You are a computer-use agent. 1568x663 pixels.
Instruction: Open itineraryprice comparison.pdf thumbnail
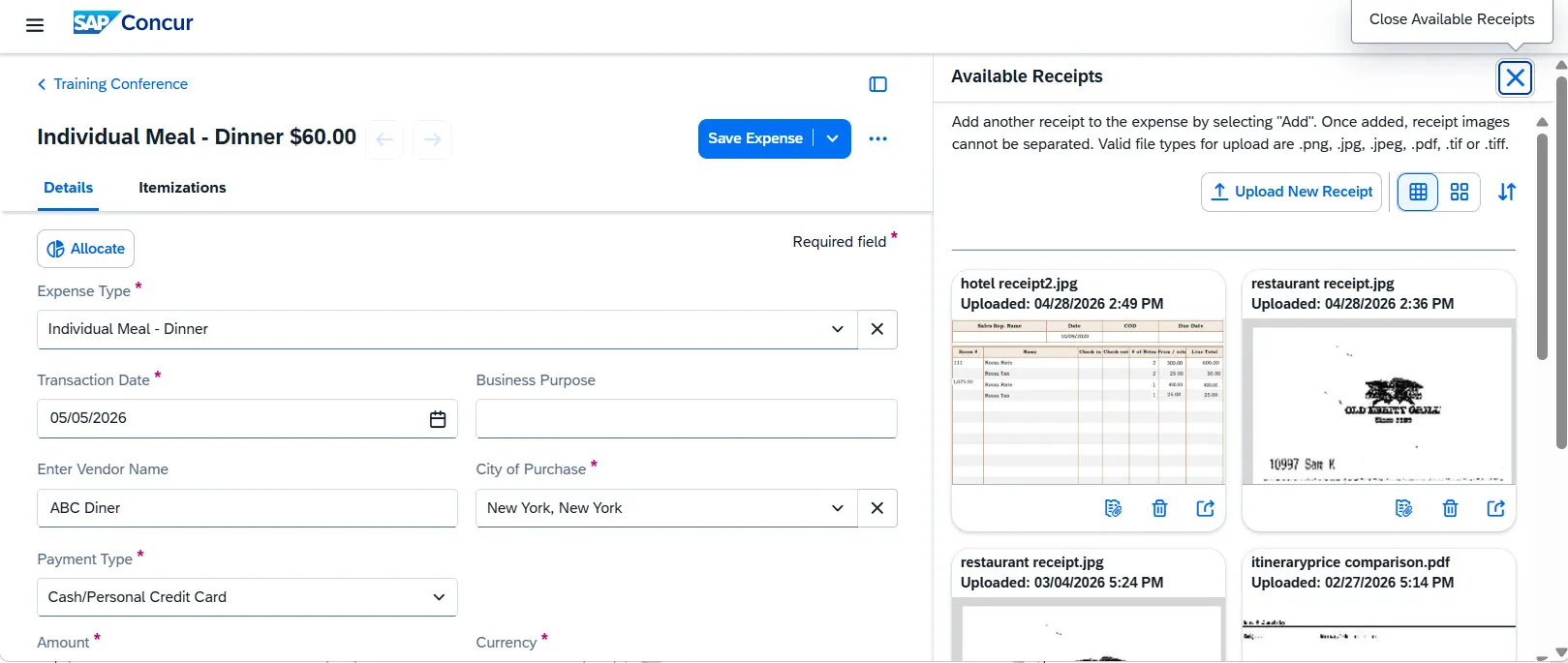point(1379,629)
